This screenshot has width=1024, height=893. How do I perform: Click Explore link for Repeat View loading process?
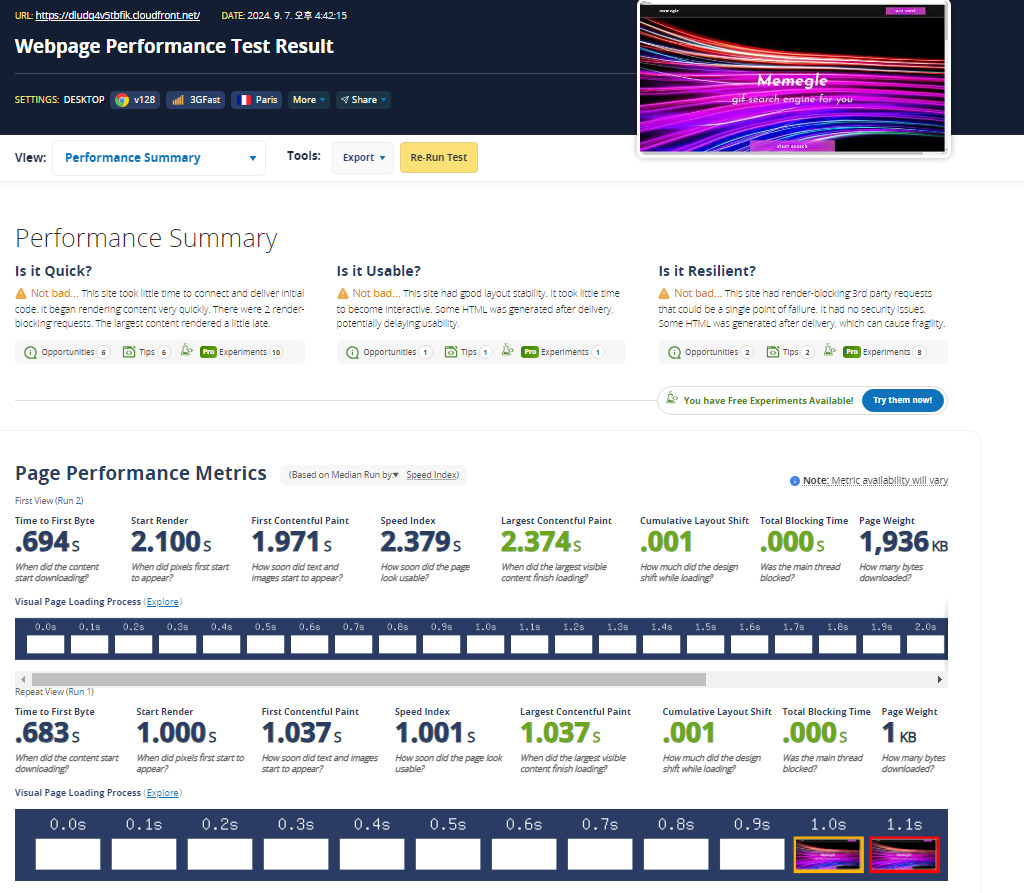point(163,792)
